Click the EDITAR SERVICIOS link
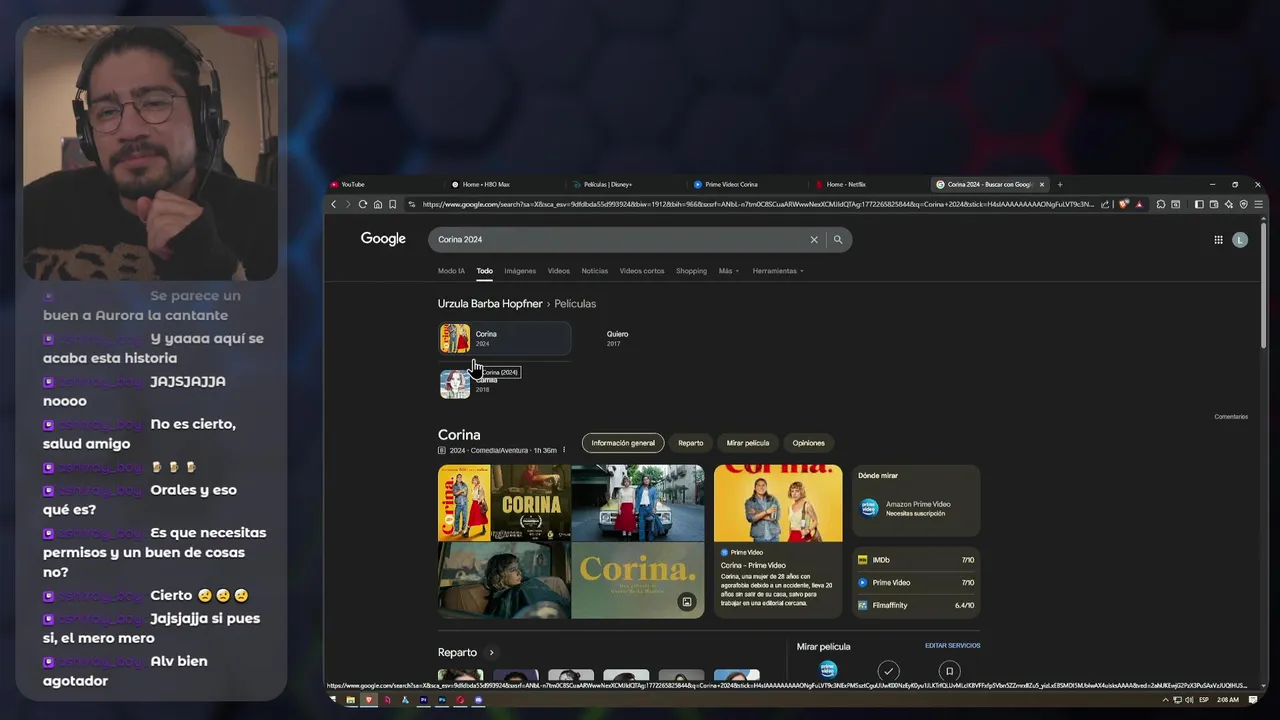Screen dimensions: 1280x720 point(952,646)
